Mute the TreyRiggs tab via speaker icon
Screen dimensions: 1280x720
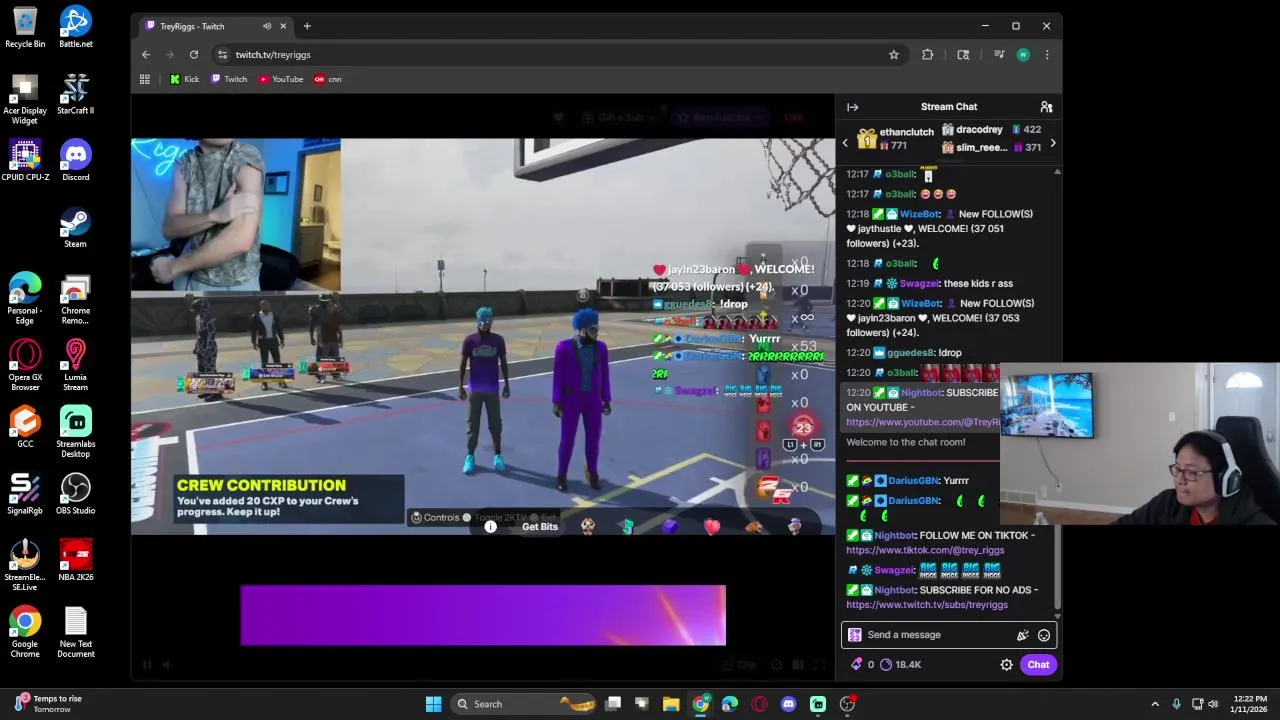click(267, 26)
